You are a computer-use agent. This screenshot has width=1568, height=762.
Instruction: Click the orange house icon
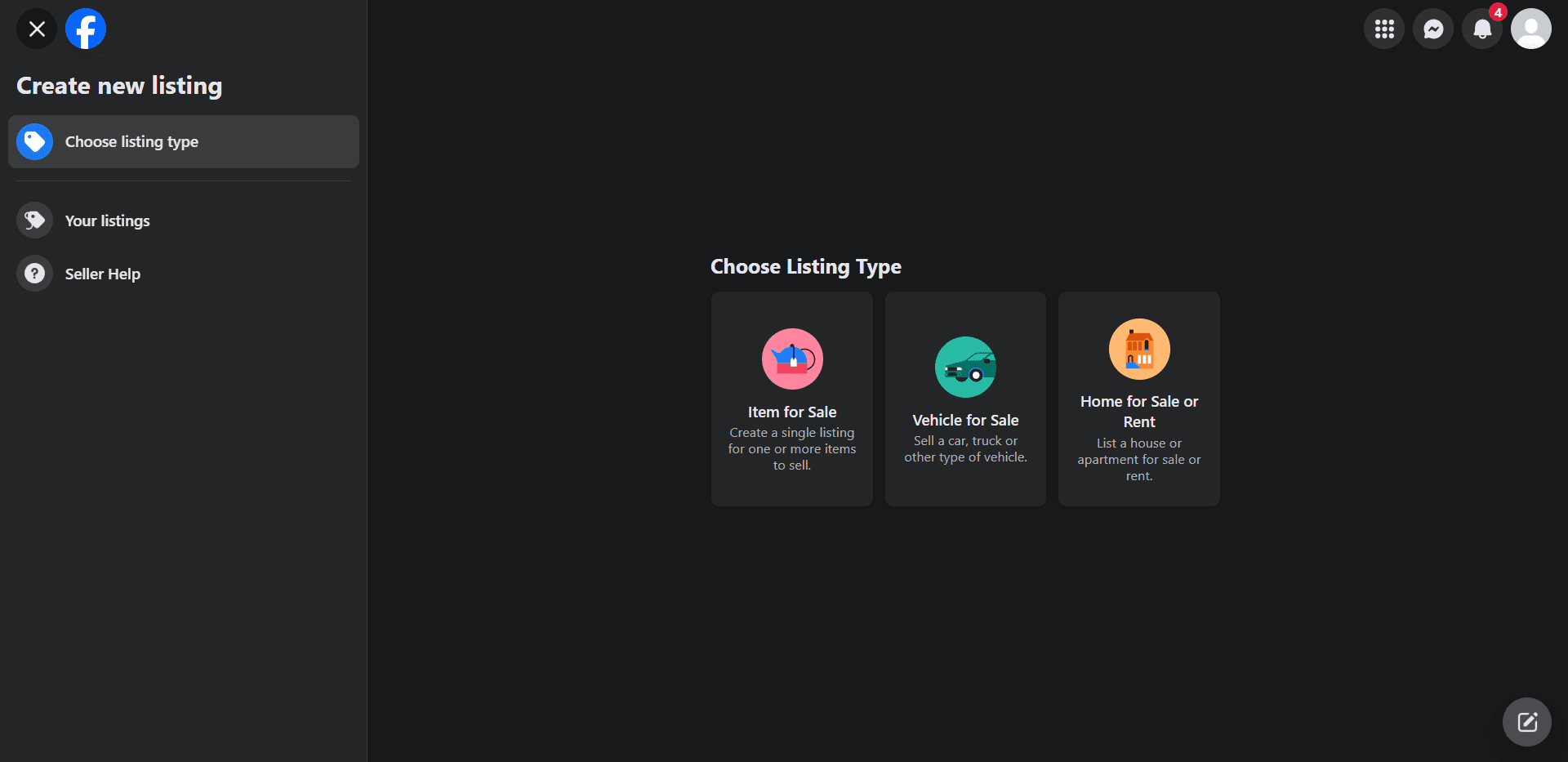tap(1139, 349)
